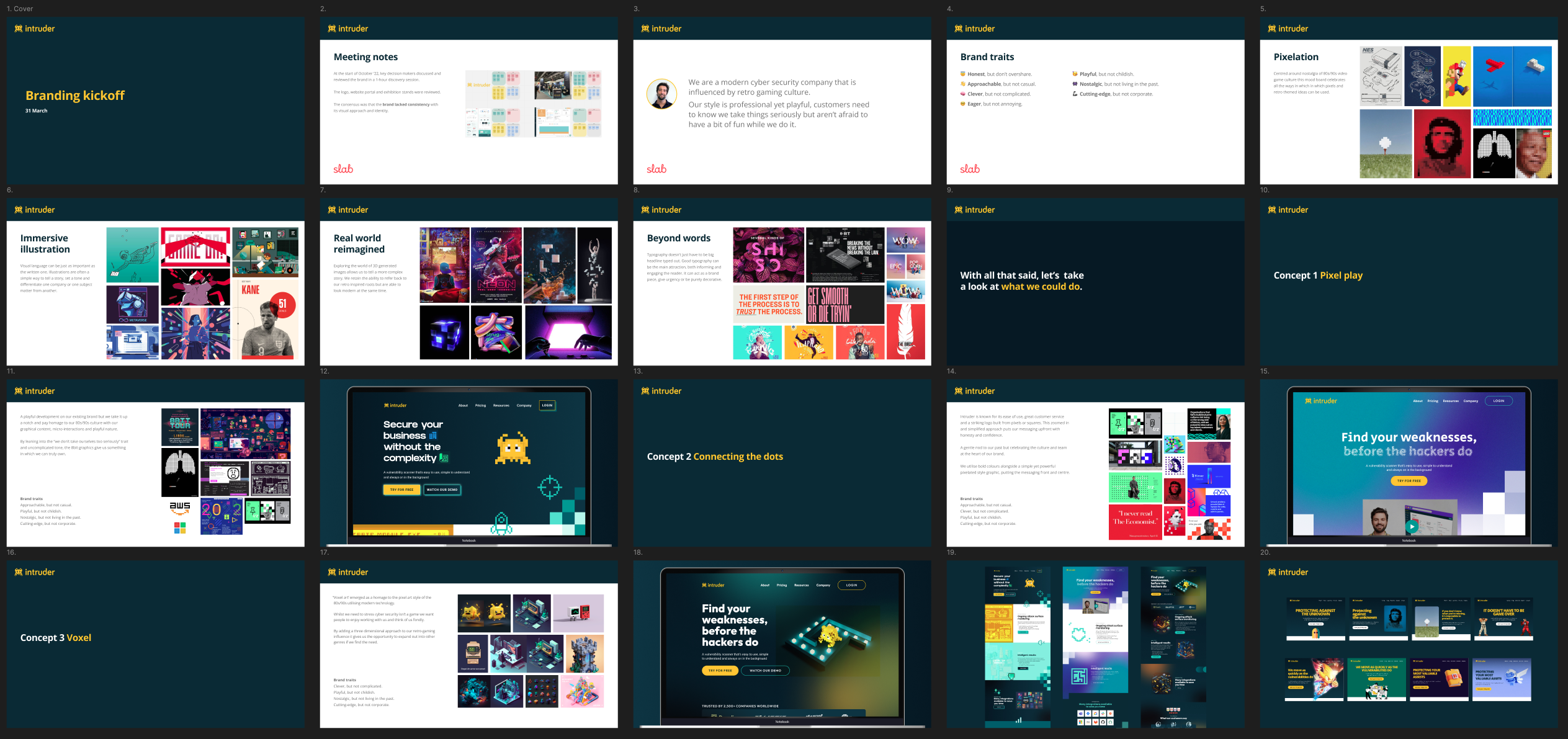The width and height of the screenshot is (1568, 739).
Task: Click the teal crosshair target icon in pixel mockup
Action: pyautogui.click(x=549, y=487)
